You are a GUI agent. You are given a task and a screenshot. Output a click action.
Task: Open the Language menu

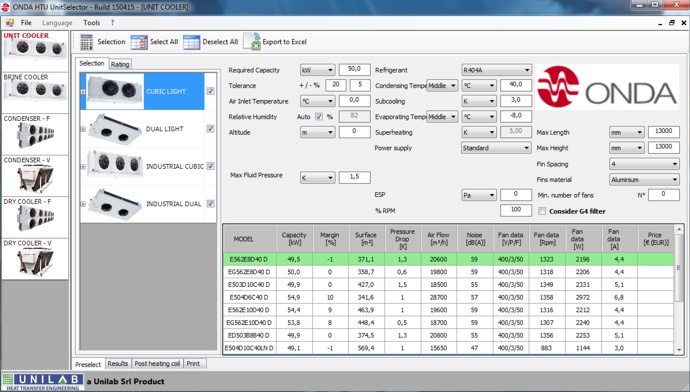57,23
